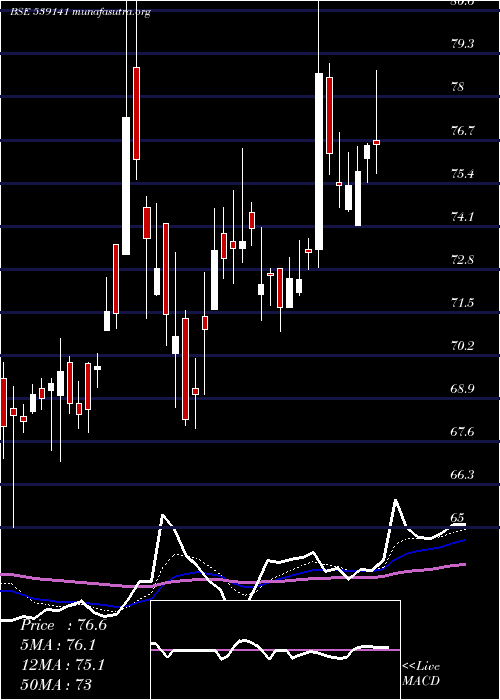The height and width of the screenshot is (700, 500).
Task: Click inside the MACD inset chart box
Action: tap(275, 650)
